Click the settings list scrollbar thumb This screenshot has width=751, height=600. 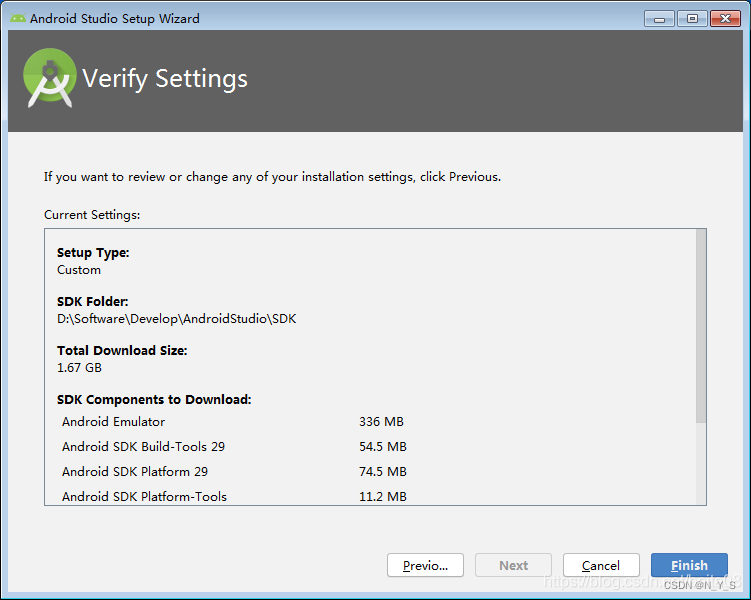coord(701,326)
